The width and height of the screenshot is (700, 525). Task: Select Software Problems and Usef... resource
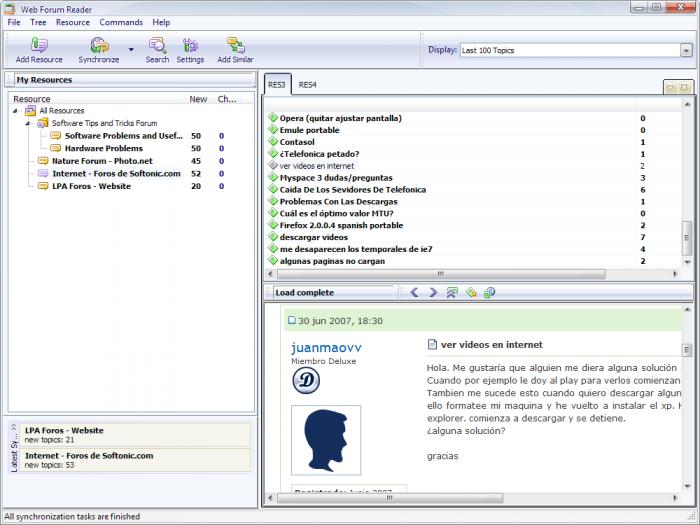click(124, 136)
